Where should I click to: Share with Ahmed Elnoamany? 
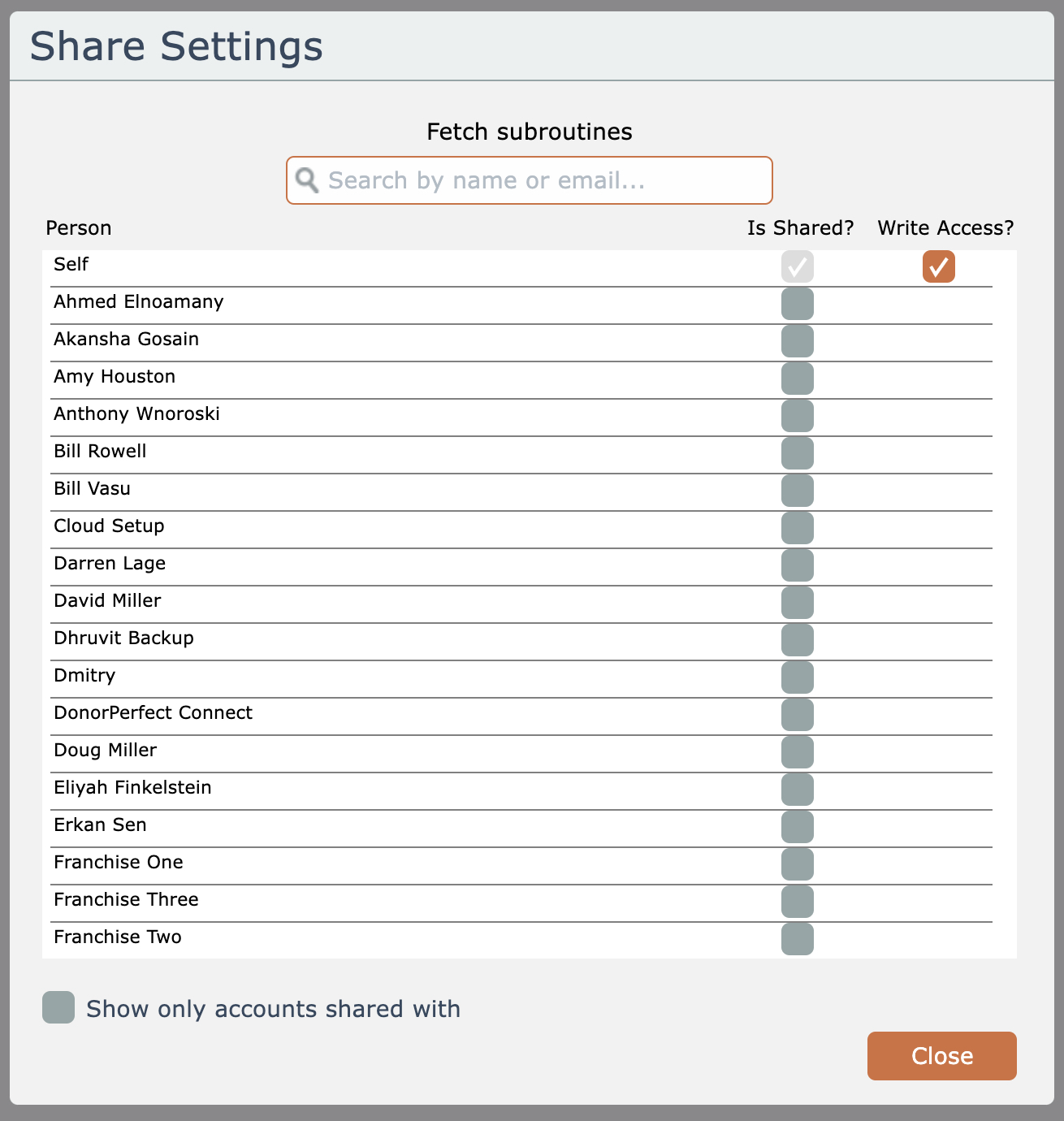click(x=797, y=304)
